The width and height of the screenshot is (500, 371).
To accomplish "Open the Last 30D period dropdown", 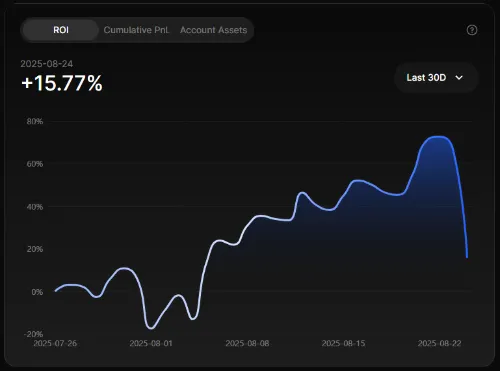I will (436, 78).
